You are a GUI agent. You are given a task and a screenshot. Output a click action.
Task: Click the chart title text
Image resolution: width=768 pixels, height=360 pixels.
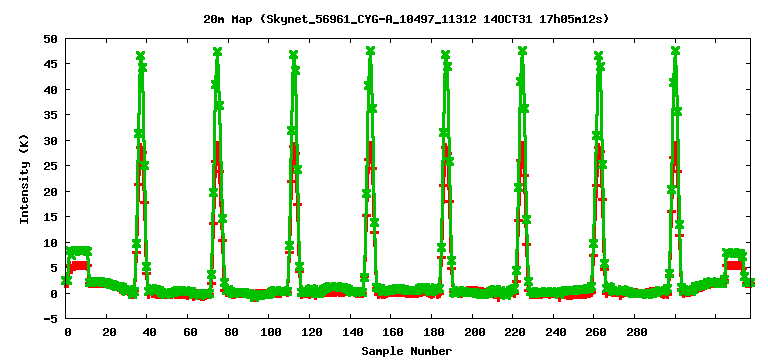pyautogui.click(x=406, y=20)
